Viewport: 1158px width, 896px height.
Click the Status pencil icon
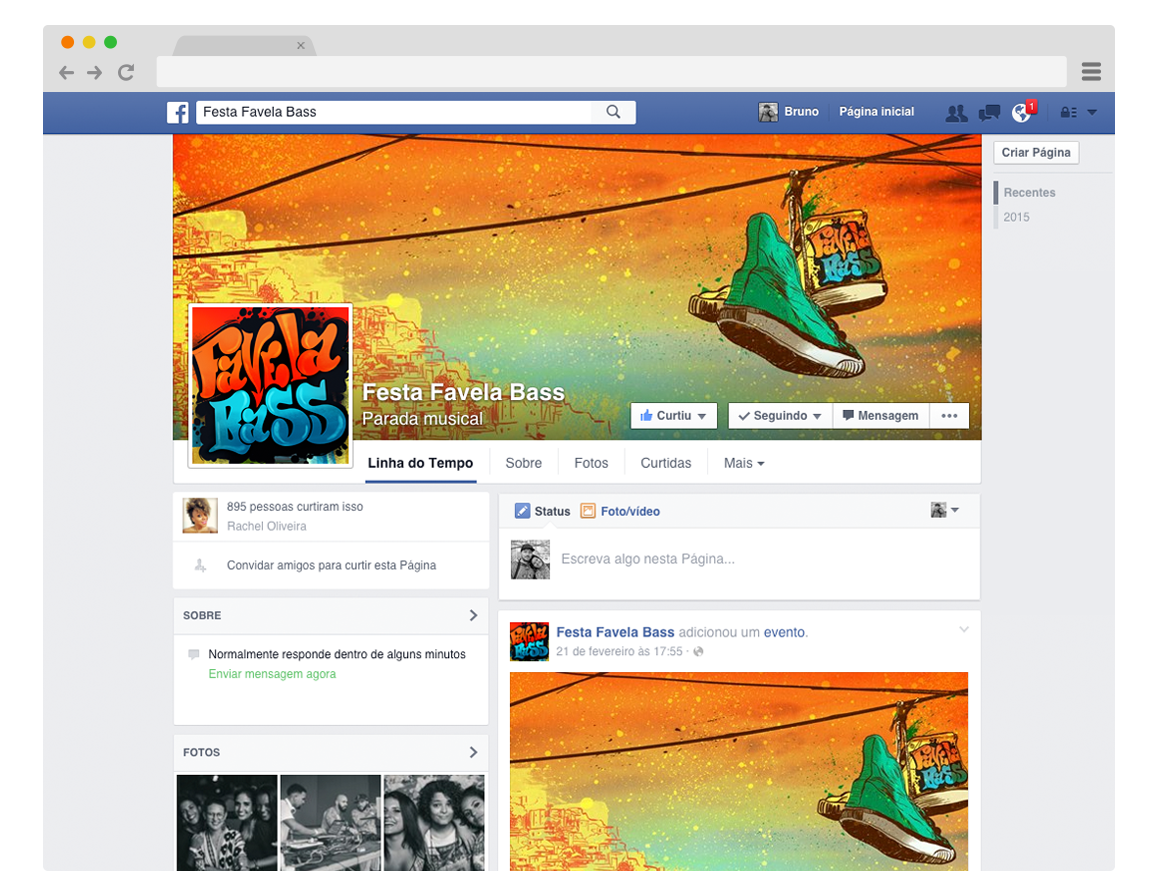pyautogui.click(x=522, y=511)
